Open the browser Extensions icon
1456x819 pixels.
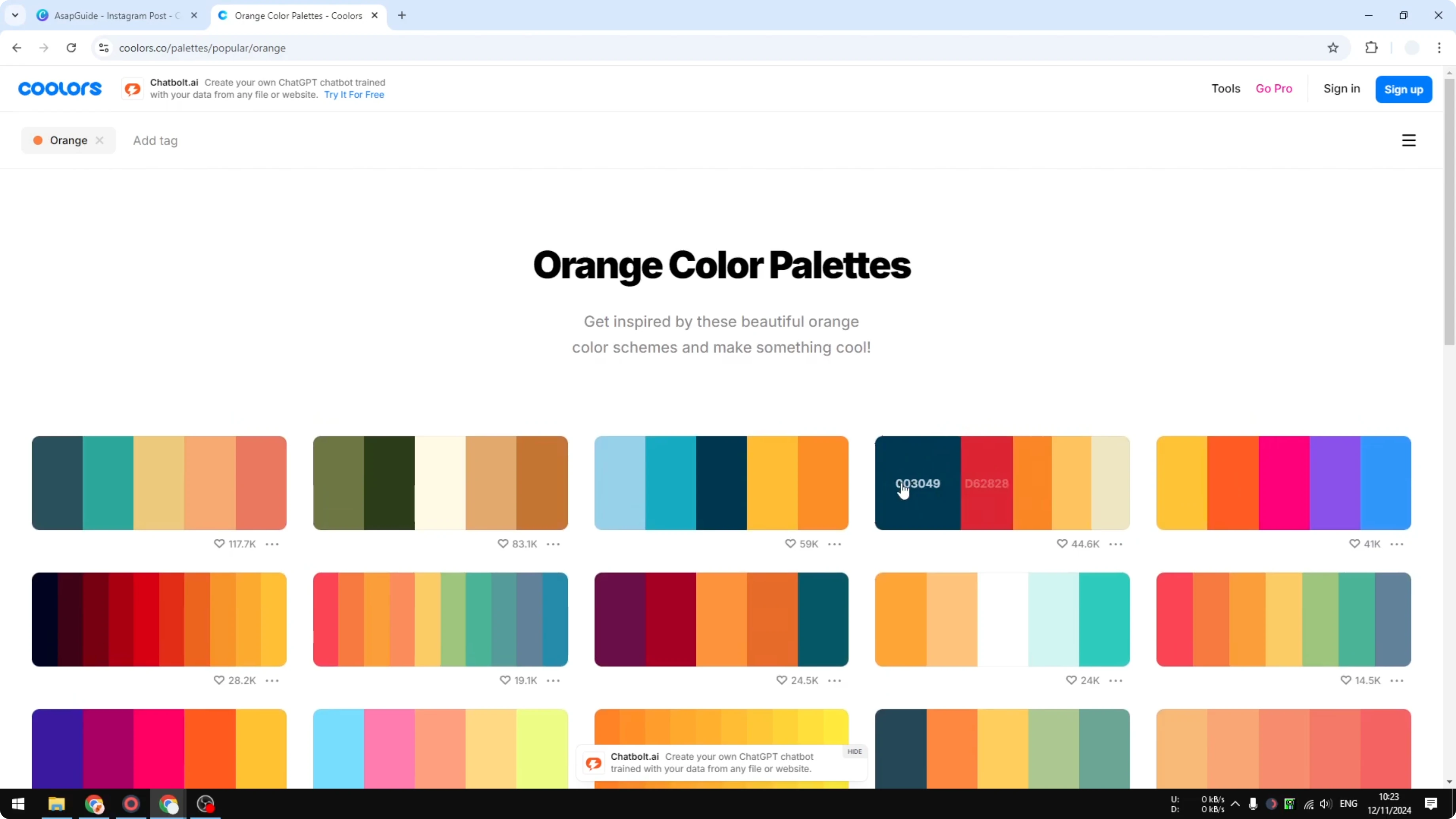[1372, 48]
